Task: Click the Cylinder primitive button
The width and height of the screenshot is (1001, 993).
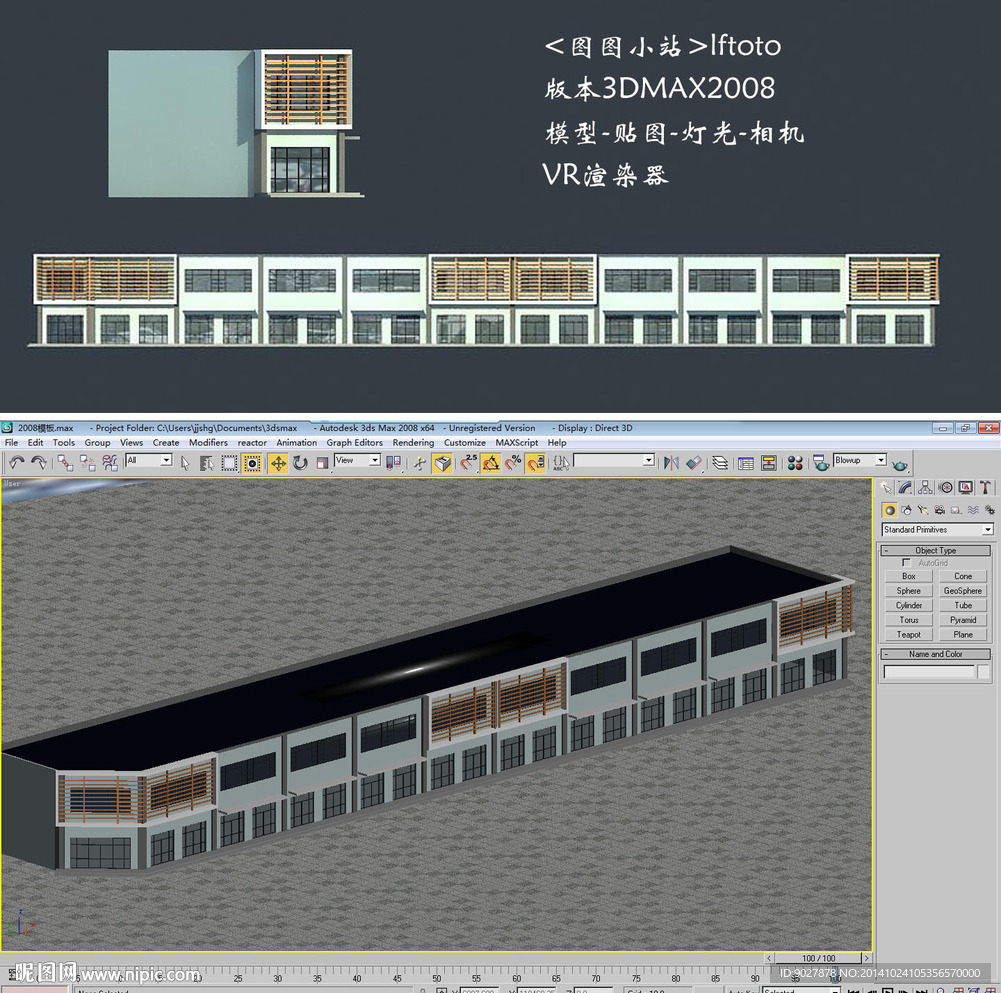Action: point(908,605)
